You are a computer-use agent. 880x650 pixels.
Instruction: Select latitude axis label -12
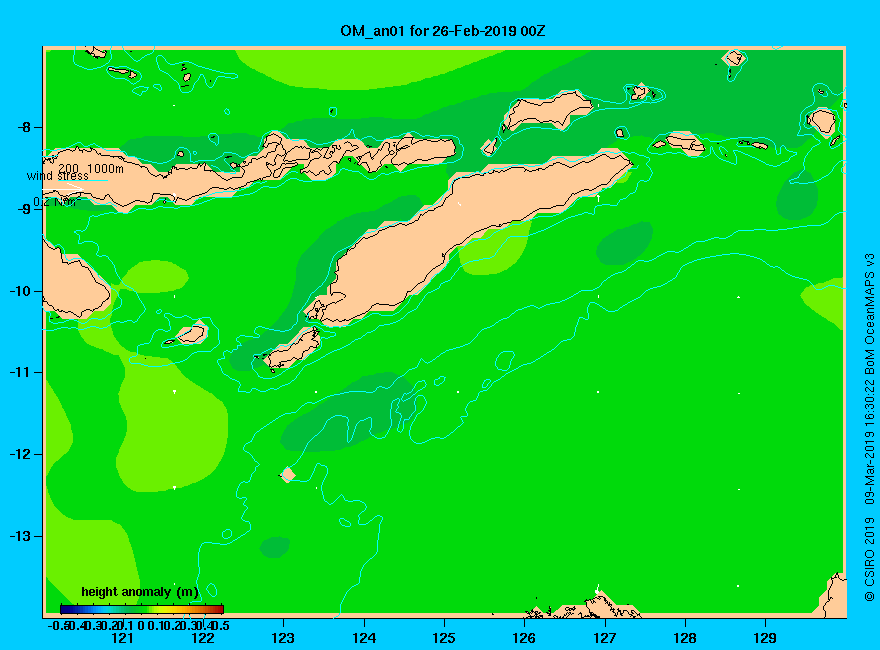pyautogui.click(x=21, y=454)
